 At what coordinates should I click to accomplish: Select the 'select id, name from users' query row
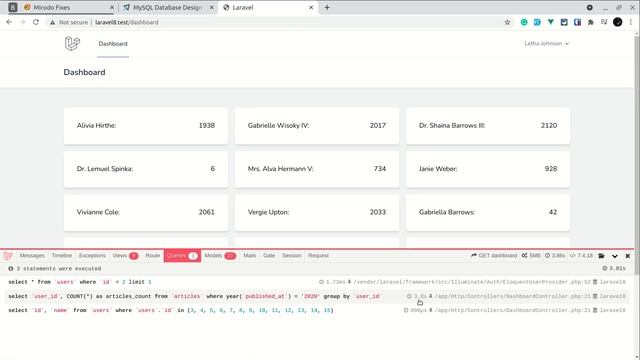pyautogui.click(x=317, y=310)
